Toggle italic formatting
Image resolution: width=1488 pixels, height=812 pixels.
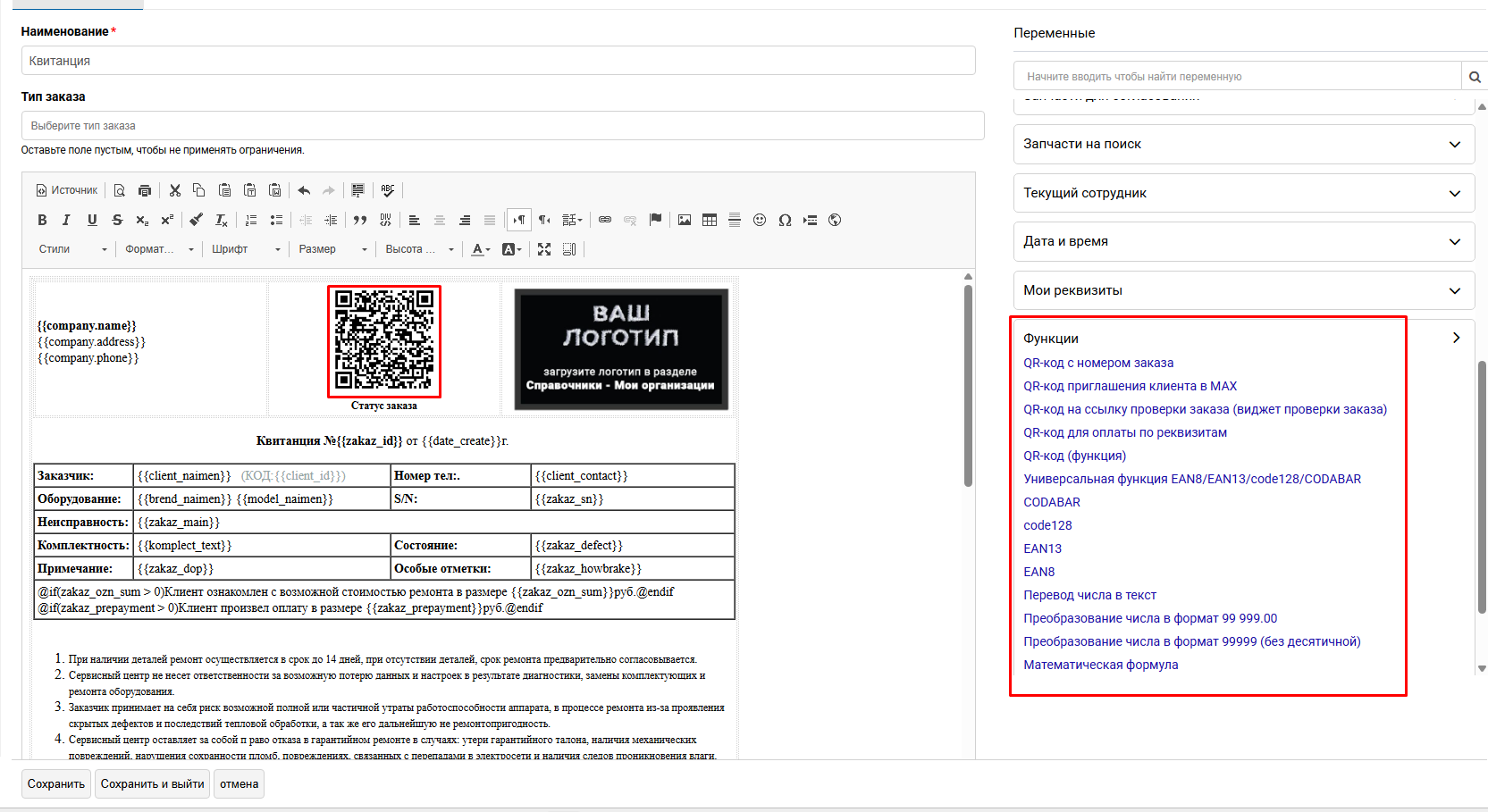tap(66, 220)
